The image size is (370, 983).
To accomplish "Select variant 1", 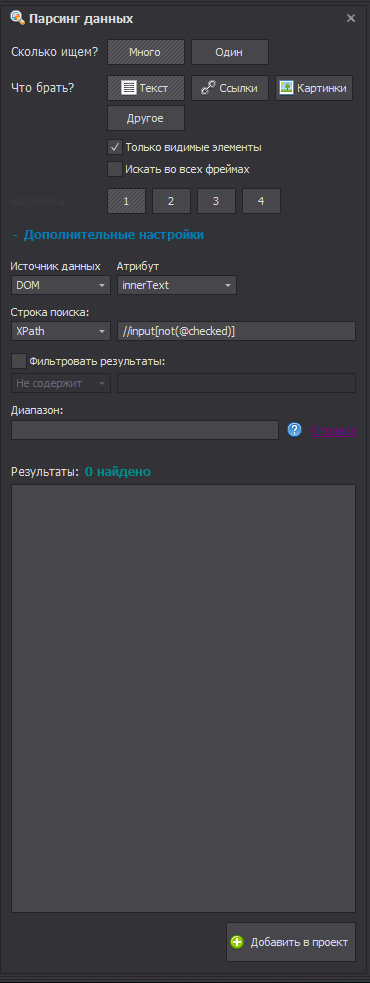I will [127, 201].
